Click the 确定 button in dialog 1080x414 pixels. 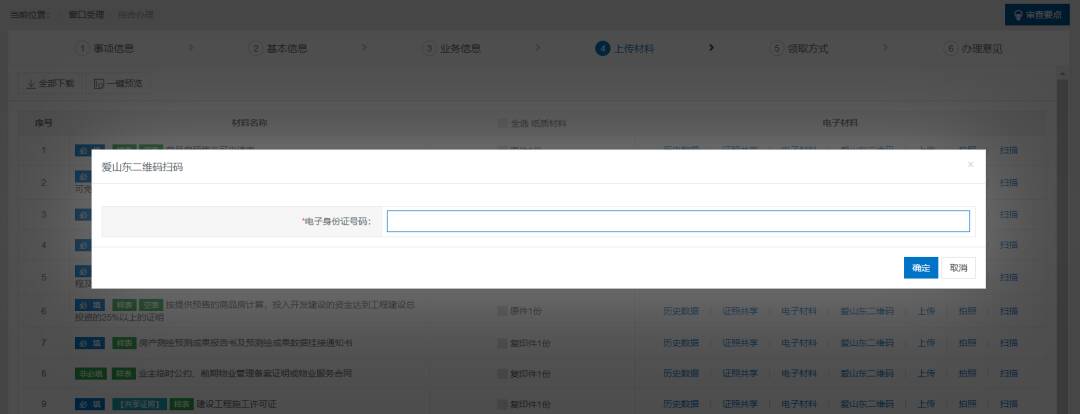pos(920,268)
